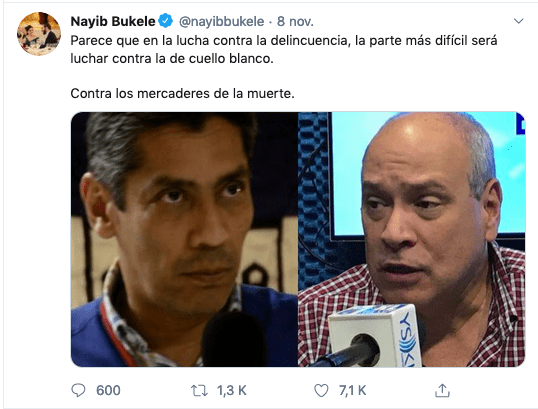Click the line 'Contra los mercaderes de la muerte'
The width and height of the screenshot is (538, 409).
183,93
